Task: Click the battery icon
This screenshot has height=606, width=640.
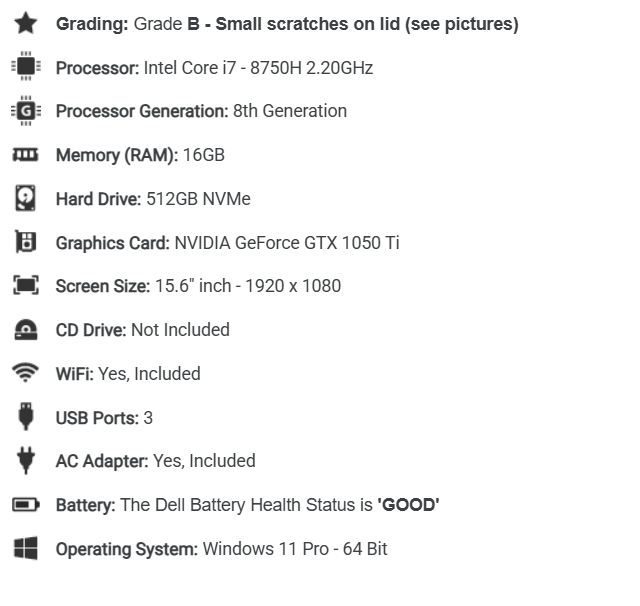Action: [x=26, y=505]
